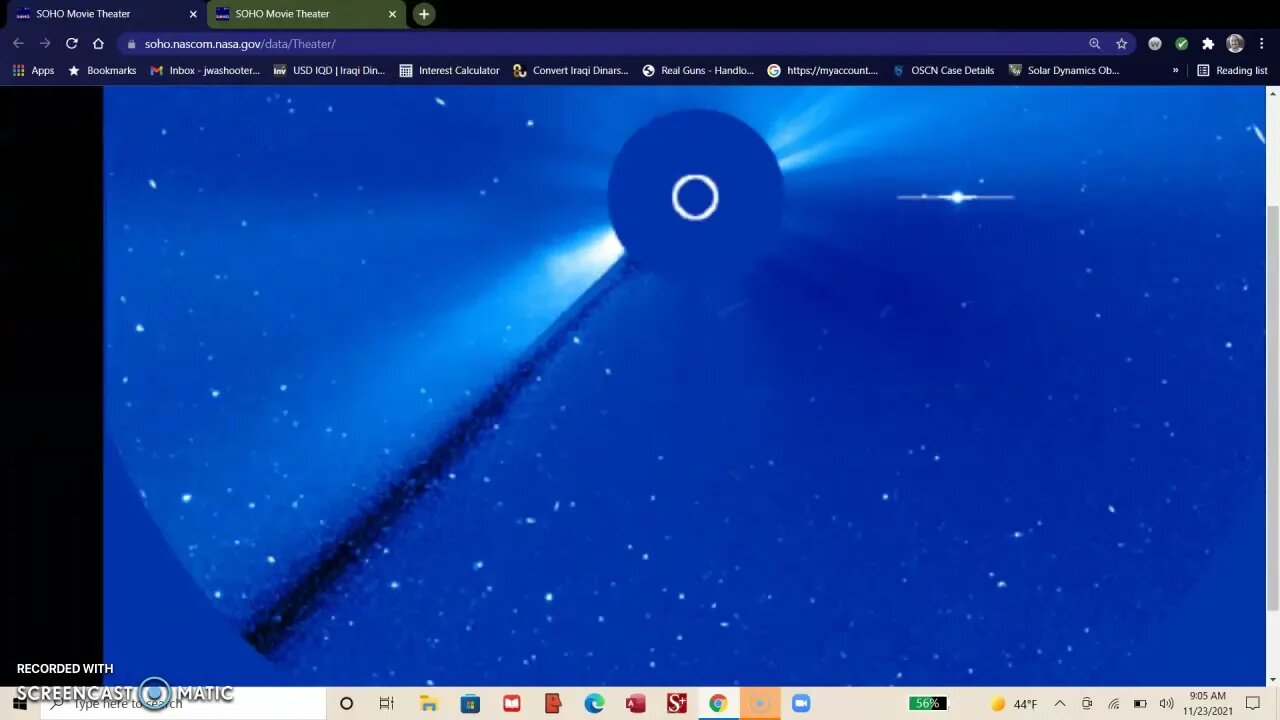
Task: Open the orange document app in taskbar
Action: [x=553, y=704]
